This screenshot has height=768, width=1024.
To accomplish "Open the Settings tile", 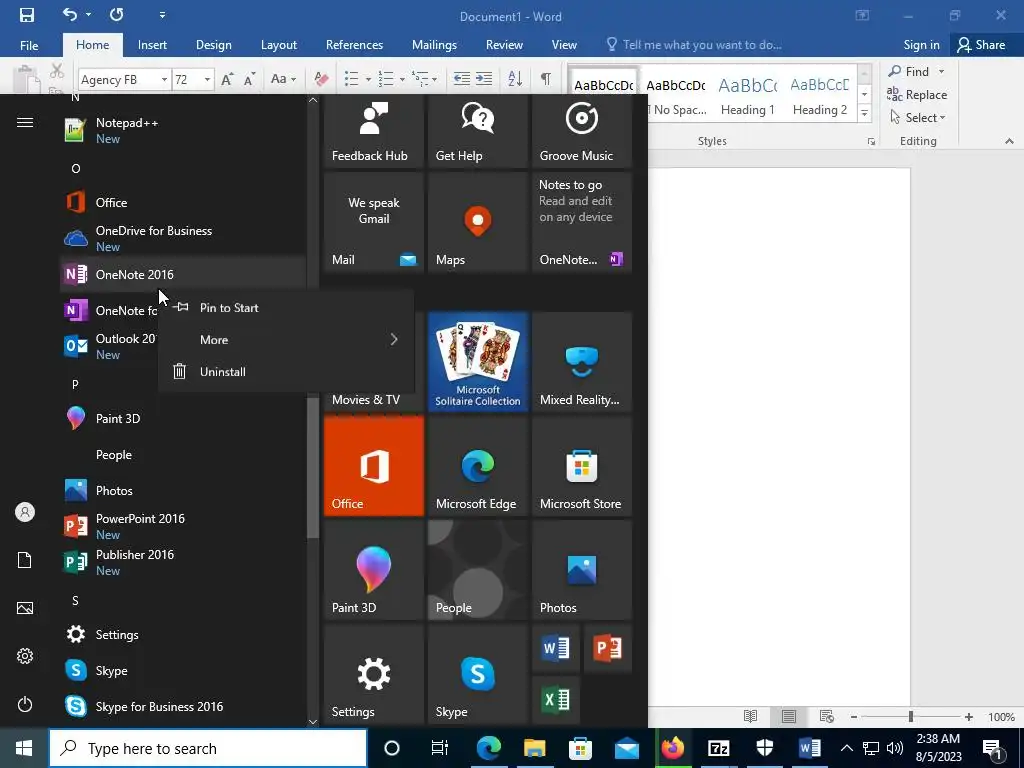I will (x=374, y=674).
